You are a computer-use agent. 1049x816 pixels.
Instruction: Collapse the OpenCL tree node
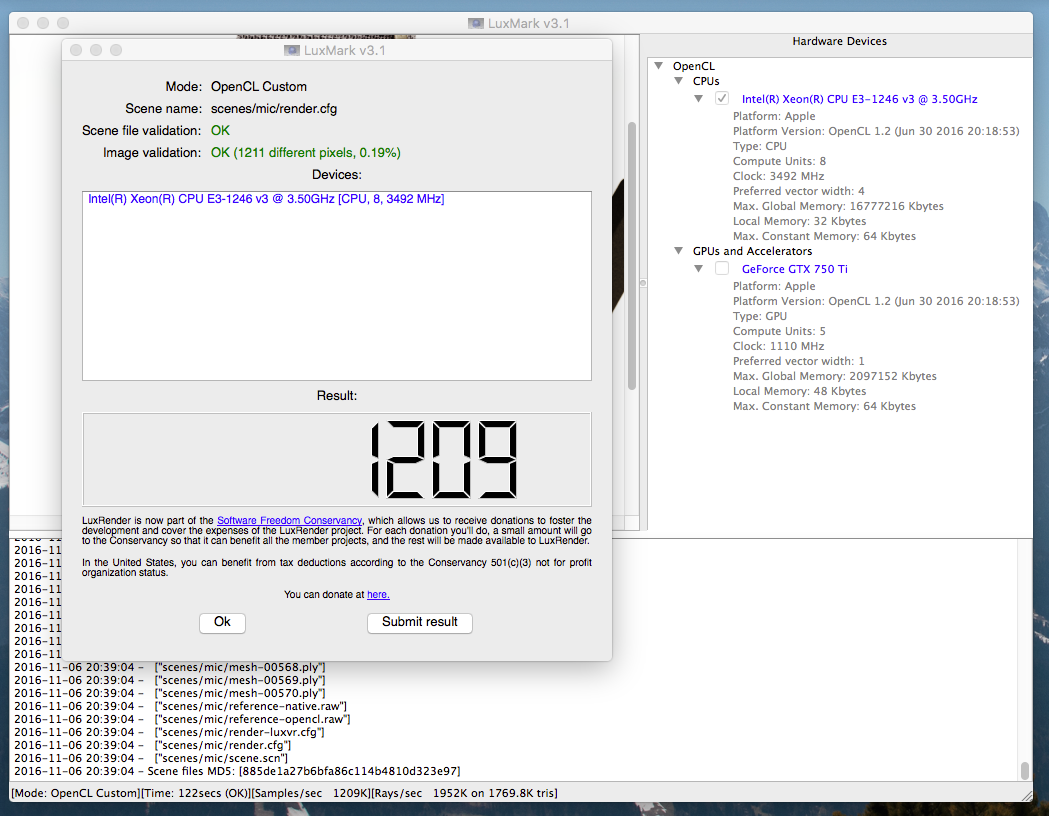(x=659, y=66)
